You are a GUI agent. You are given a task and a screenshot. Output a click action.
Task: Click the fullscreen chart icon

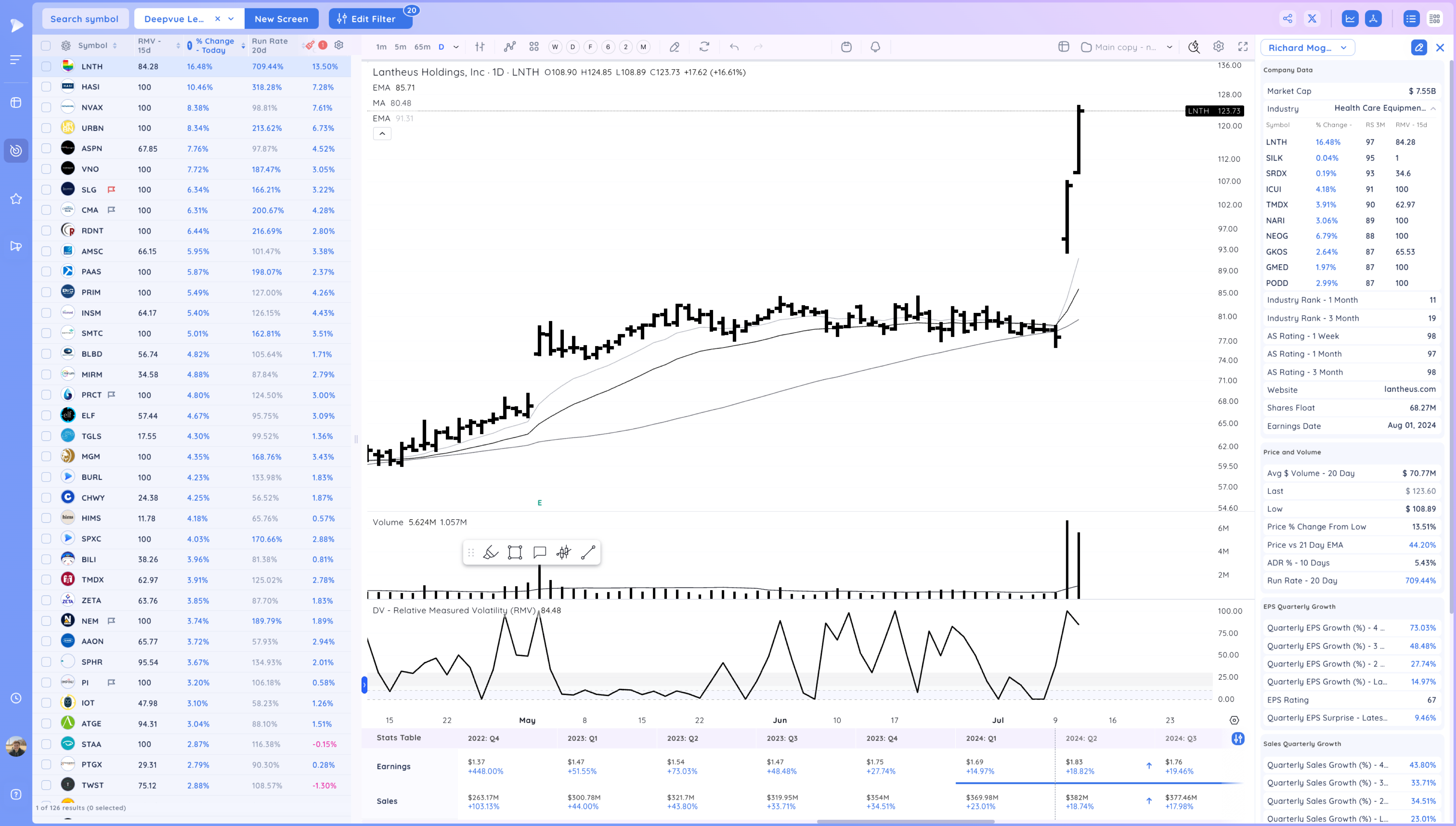point(1243,47)
